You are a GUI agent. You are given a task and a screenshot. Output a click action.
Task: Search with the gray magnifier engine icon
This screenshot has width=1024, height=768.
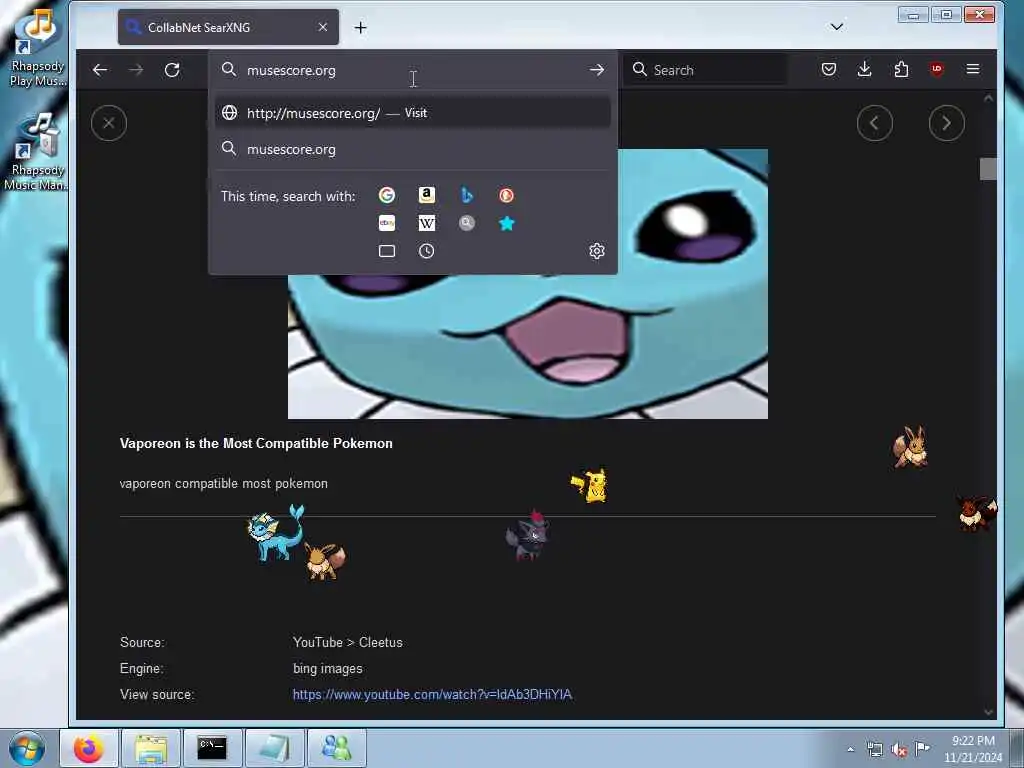[x=466, y=223]
